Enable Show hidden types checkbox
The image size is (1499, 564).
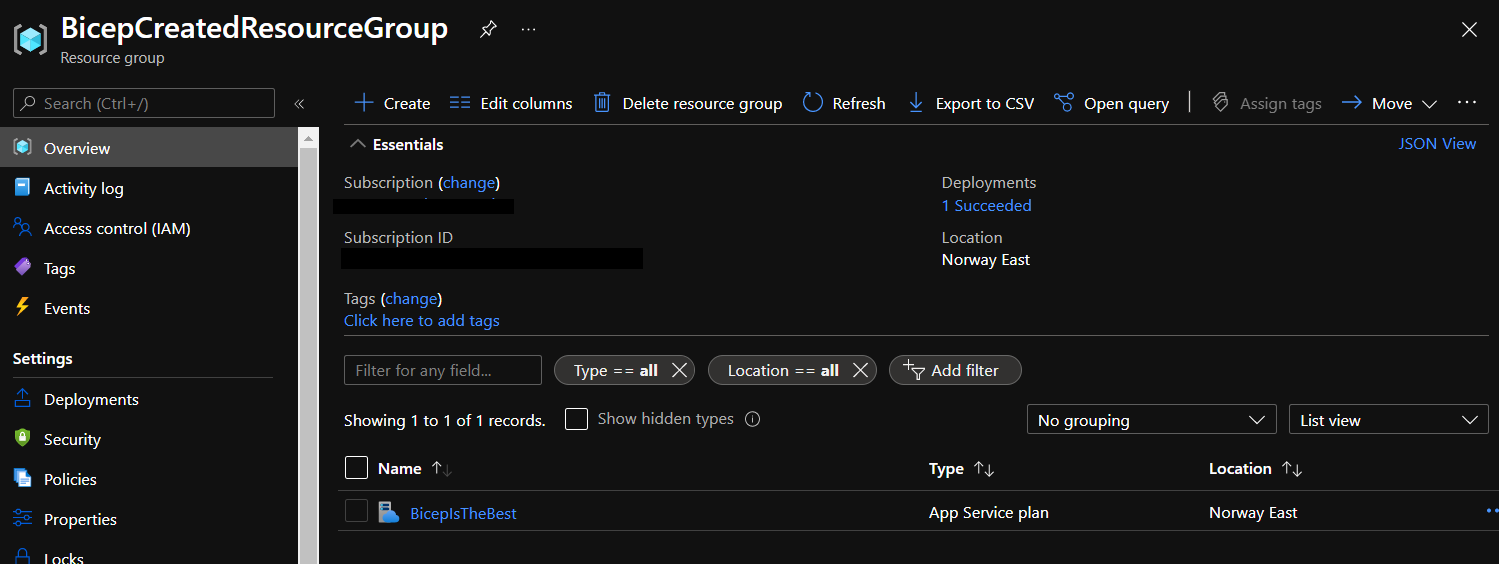(576, 419)
